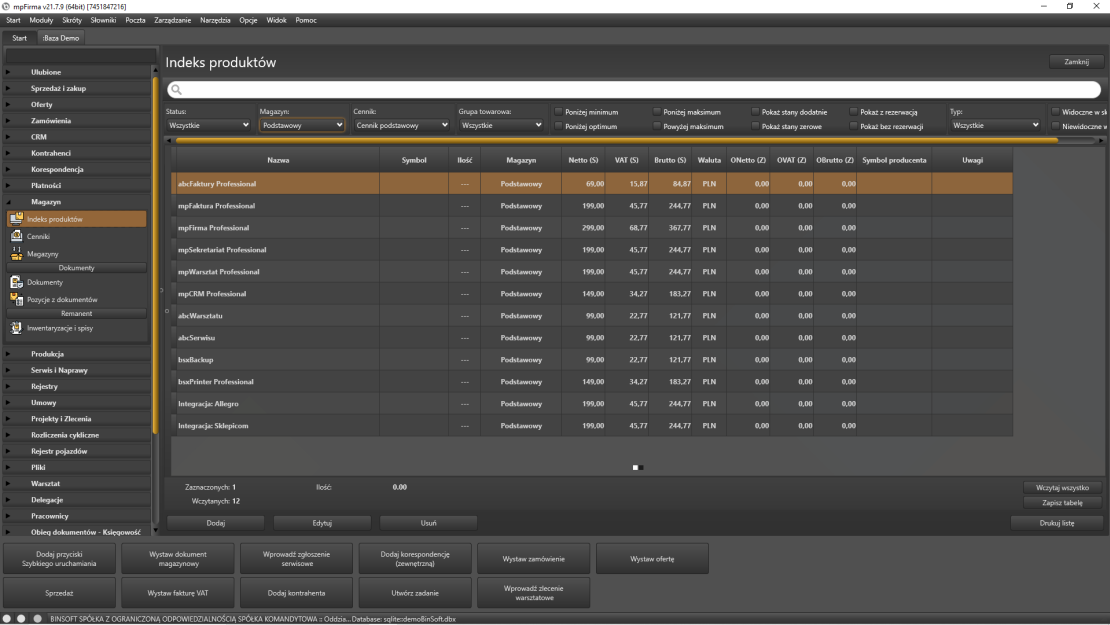Image resolution: width=1110 pixels, height=625 pixels.
Task: Open the Magazyny icon in sidebar
Action: click(16, 253)
